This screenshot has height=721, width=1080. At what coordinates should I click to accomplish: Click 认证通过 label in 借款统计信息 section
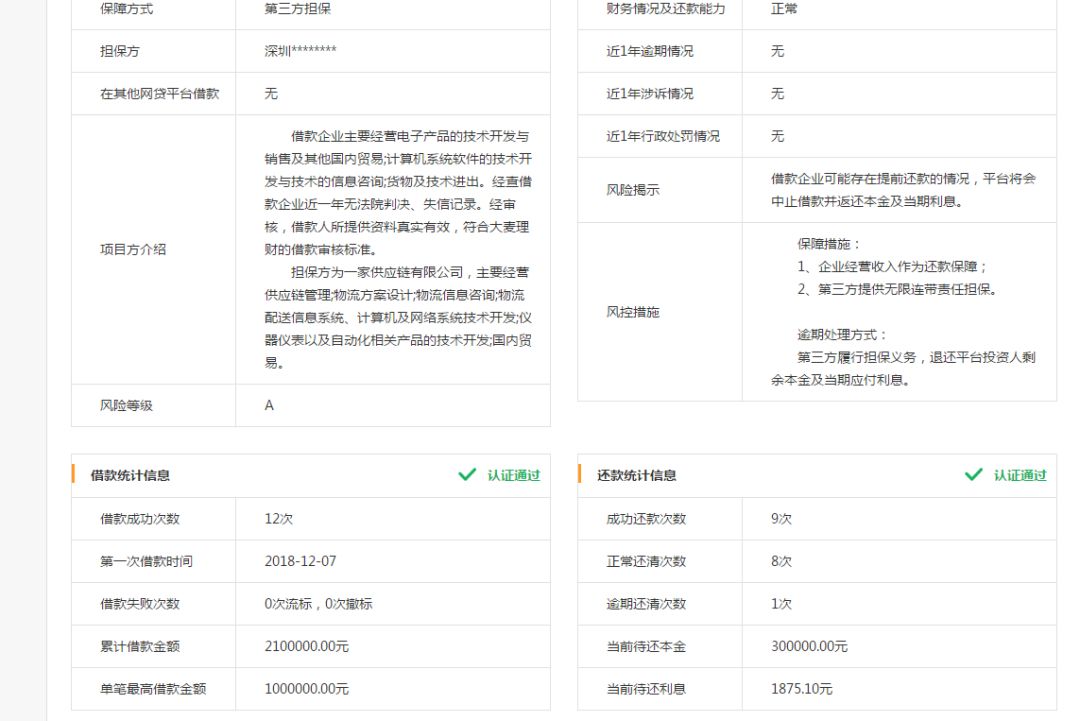coord(513,476)
